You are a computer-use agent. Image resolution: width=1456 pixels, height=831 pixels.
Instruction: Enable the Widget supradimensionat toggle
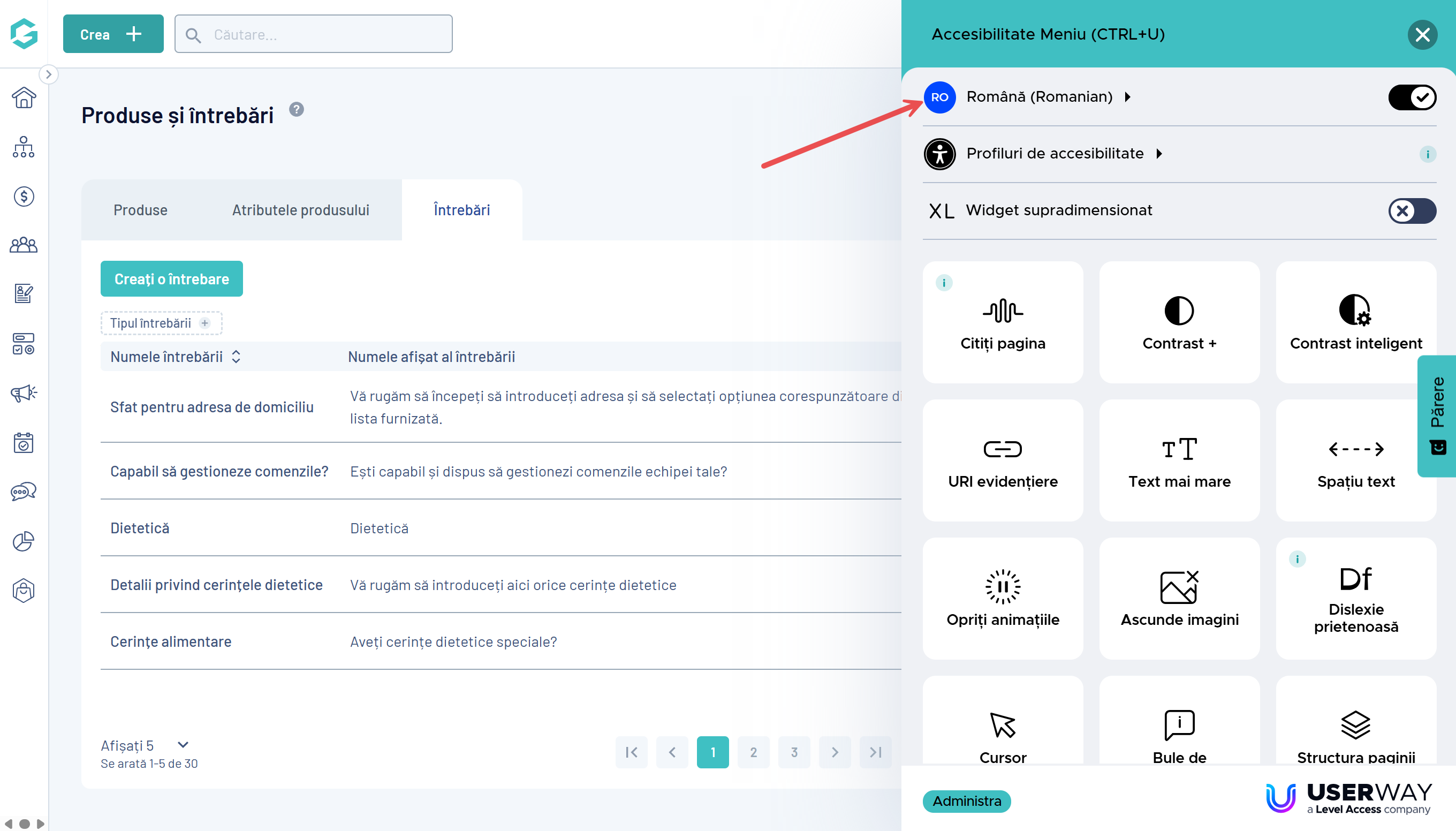[1412, 210]
